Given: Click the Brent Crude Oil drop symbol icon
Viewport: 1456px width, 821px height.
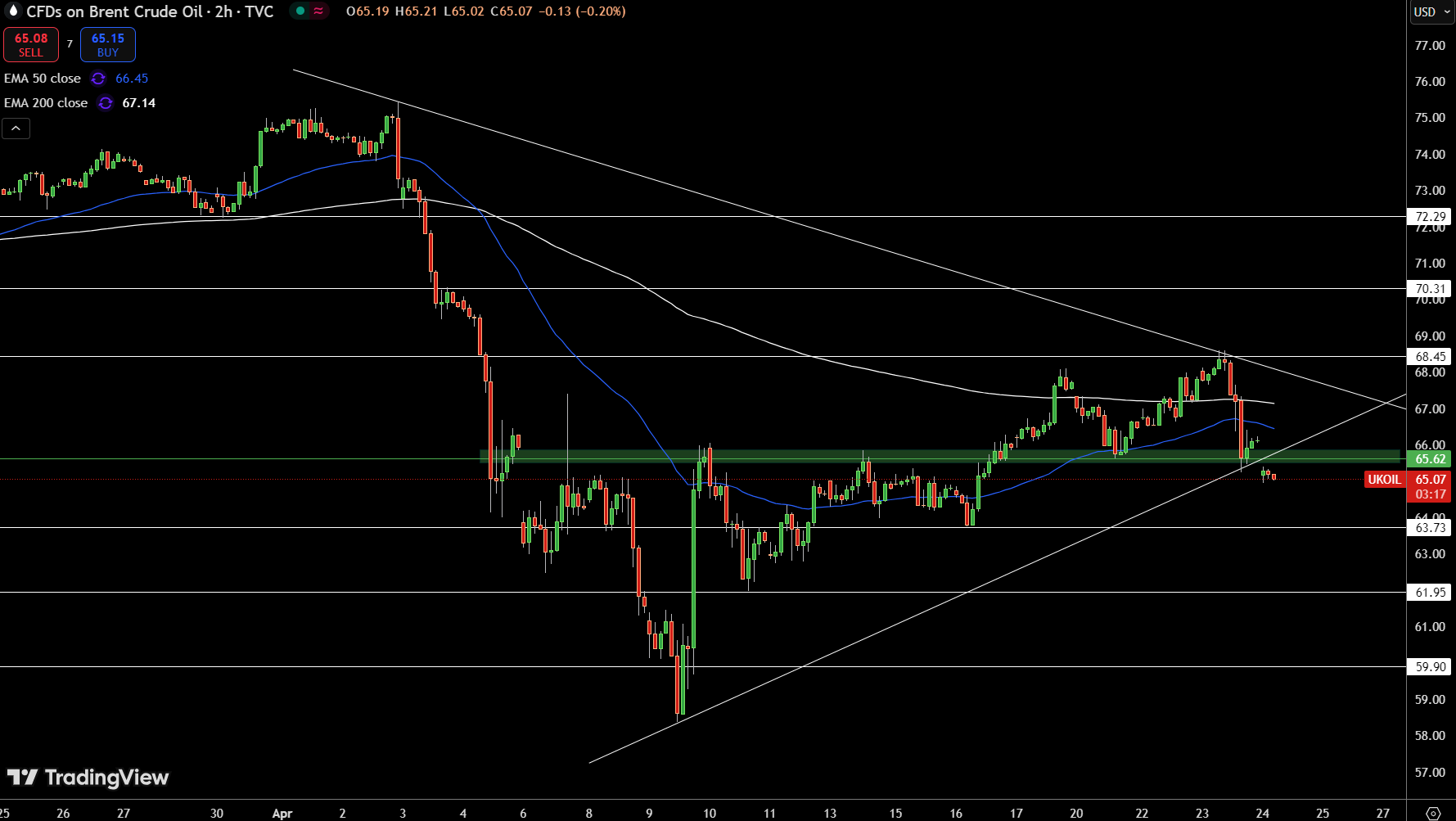Looking at the screenshot, I should pyautogui.click(x=12, y=11).
